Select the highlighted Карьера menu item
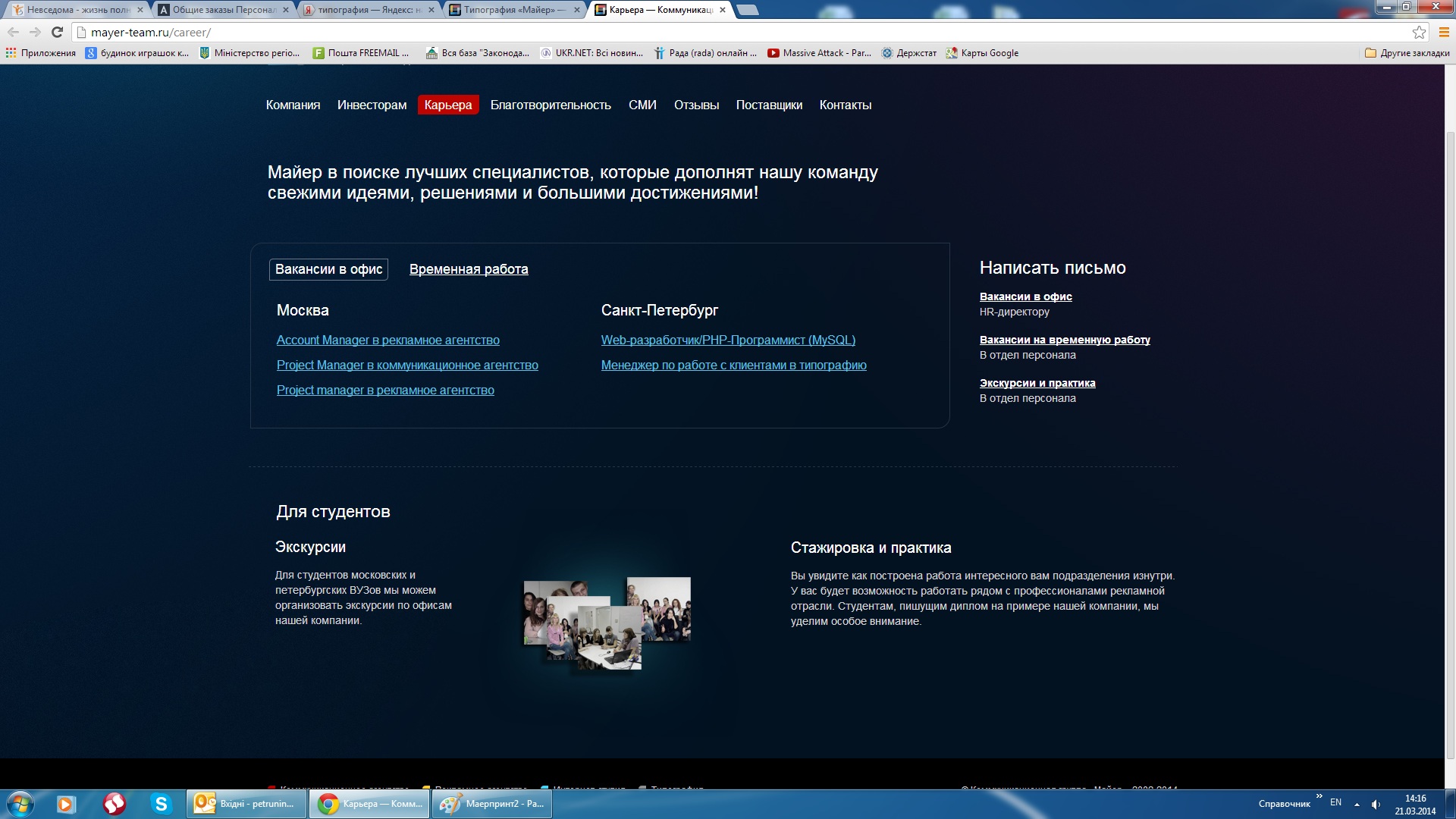 tap(448, 105)
